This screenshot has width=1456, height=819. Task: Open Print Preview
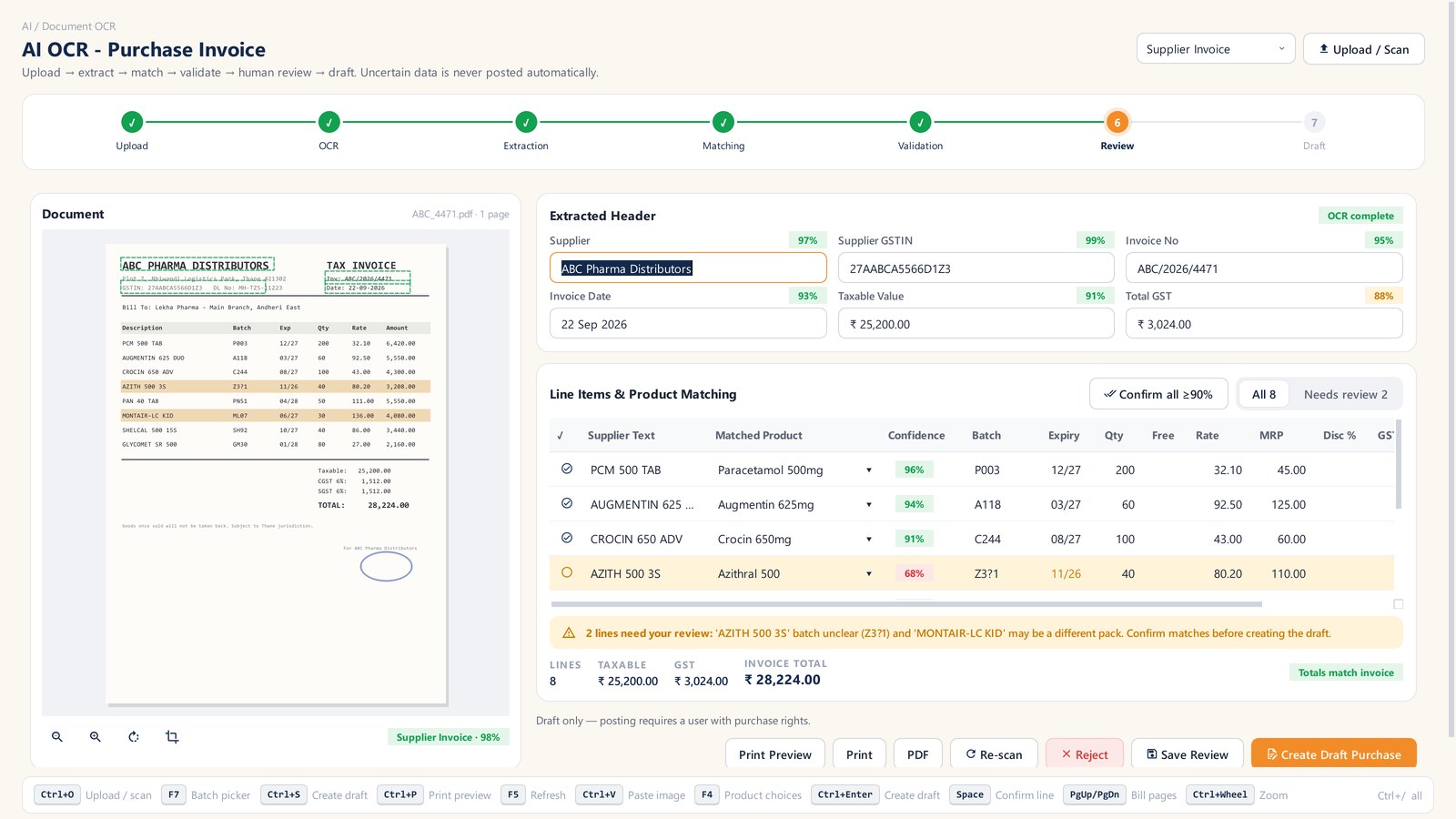pyautogui.click(x=774, y=754)
